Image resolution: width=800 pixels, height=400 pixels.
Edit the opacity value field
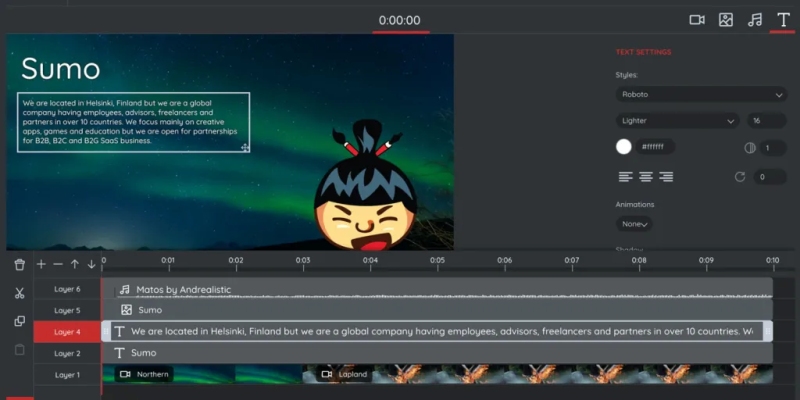773,148
